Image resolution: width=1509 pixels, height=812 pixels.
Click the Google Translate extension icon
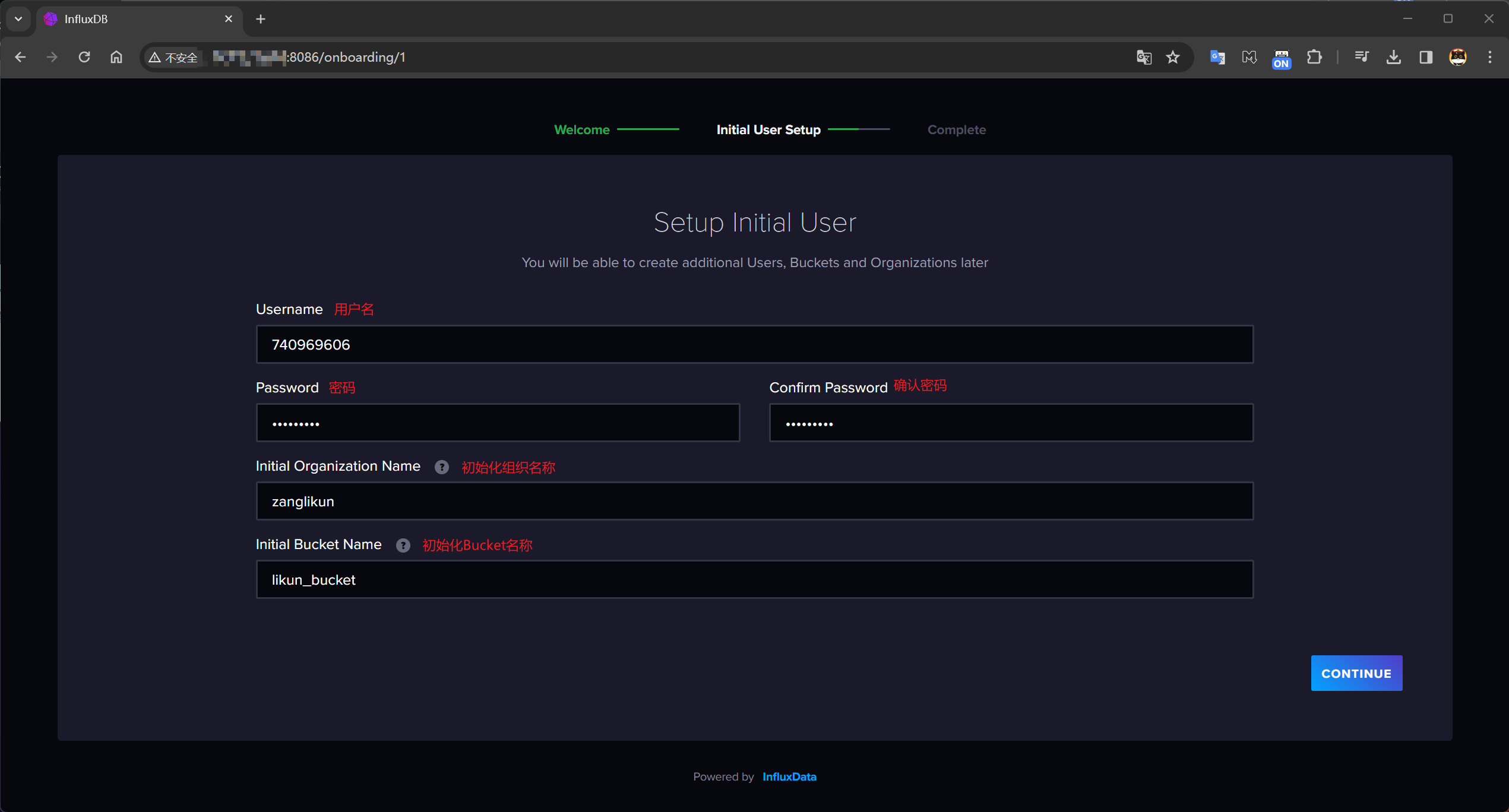coord(1217,58)
